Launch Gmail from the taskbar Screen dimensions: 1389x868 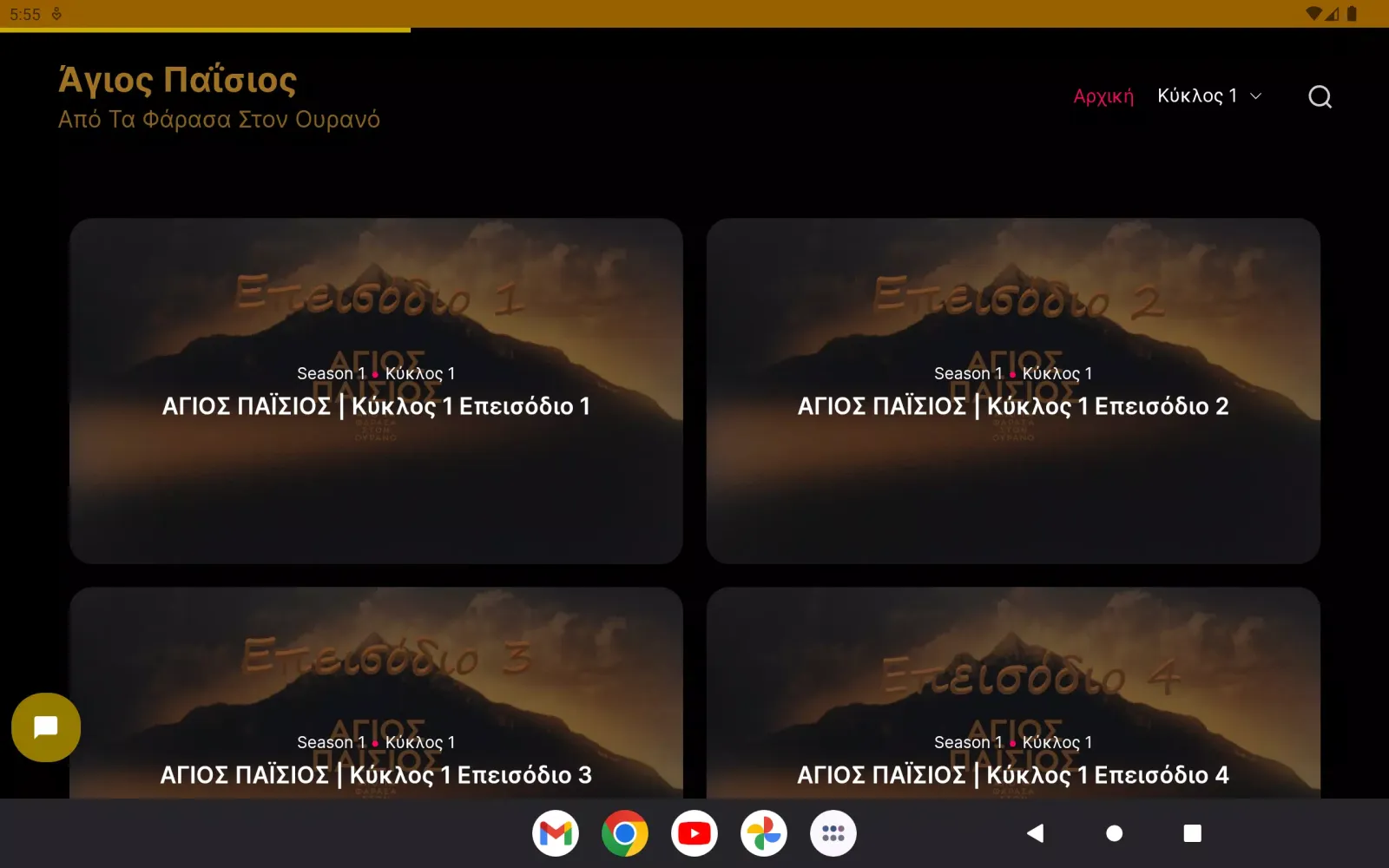click(556, 833)
